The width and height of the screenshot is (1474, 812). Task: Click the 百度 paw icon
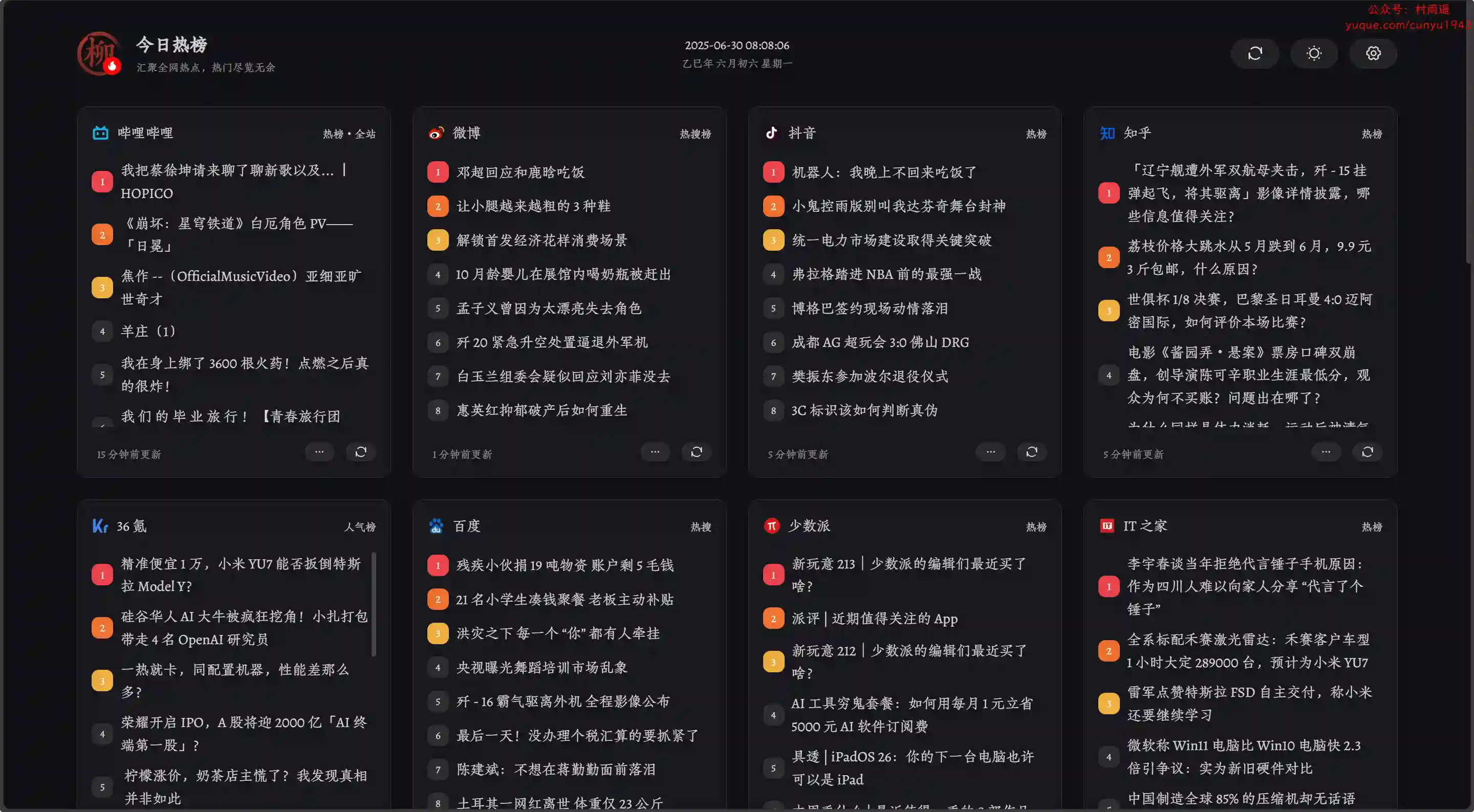click(x=436, y=526)
